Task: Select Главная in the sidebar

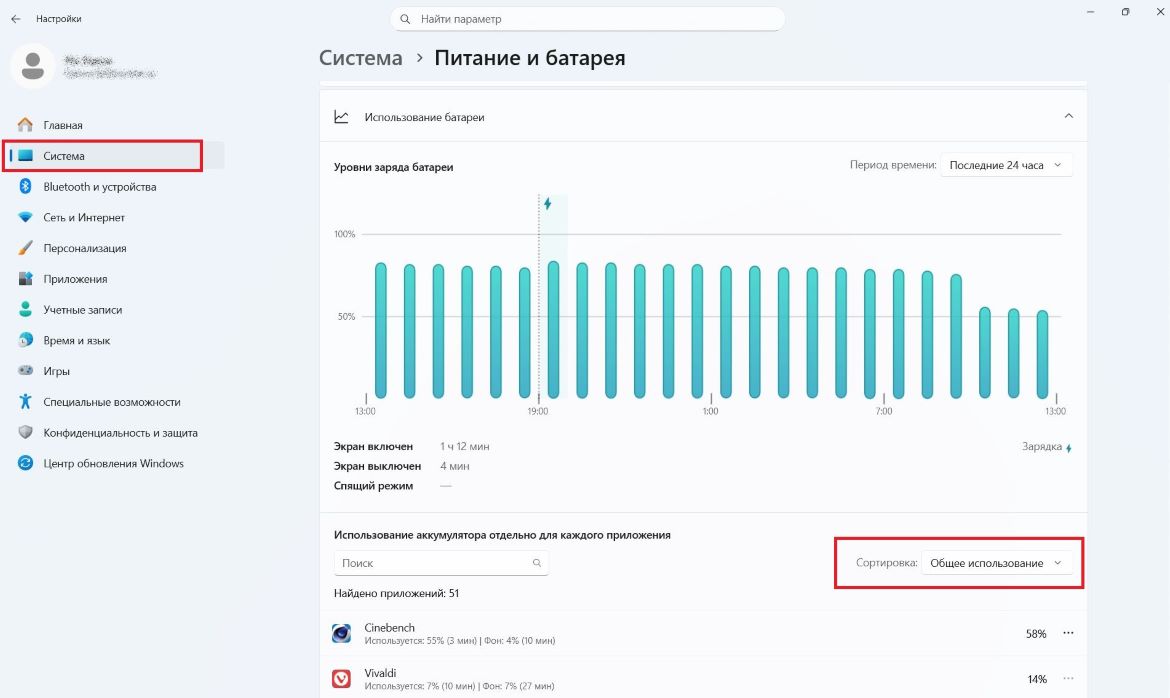Action: point(62,124)
